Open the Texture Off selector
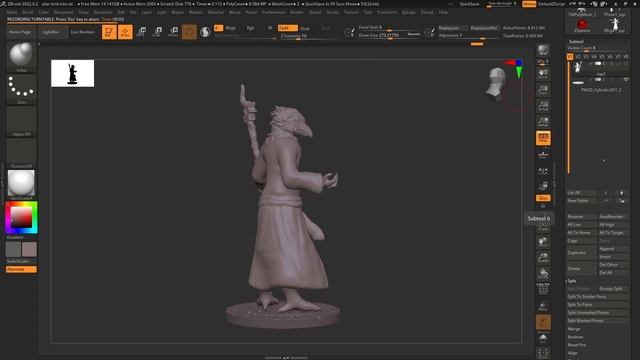Image resolution: width=640 pixels, height=360 pixels. [21, 153]
